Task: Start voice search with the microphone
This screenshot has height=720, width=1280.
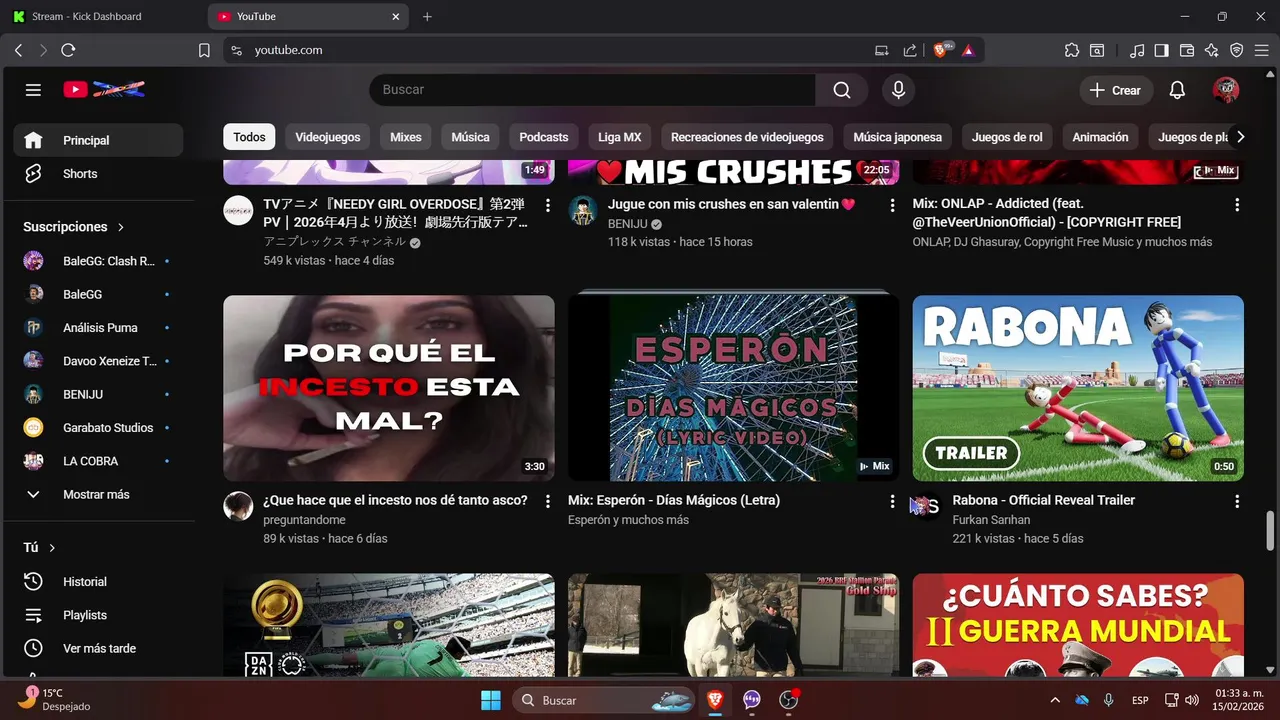Action: (x=898, y=90)
